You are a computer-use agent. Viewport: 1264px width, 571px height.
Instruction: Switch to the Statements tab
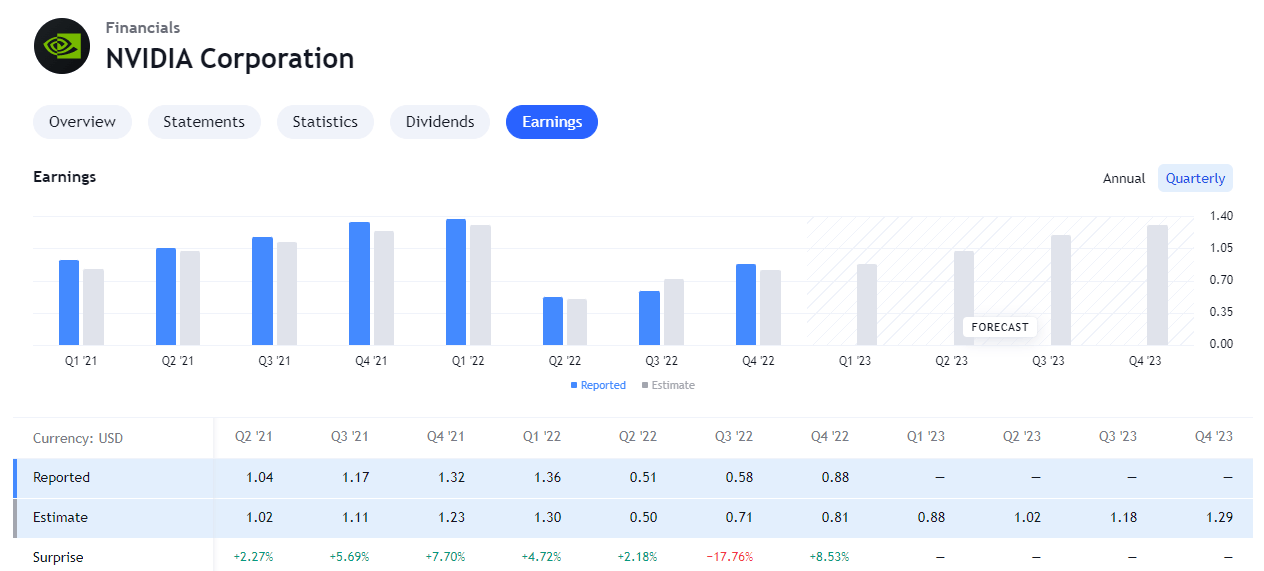click(x=204, y=122)
